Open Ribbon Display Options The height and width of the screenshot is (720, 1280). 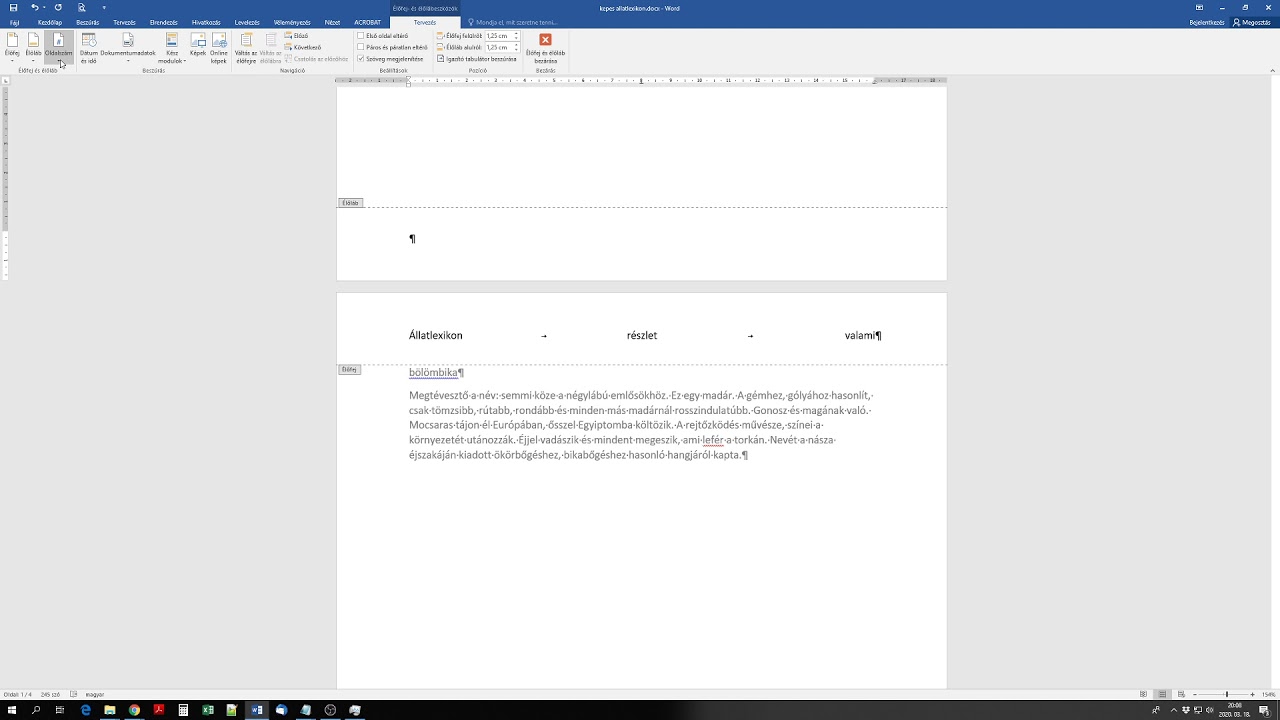tap(1199, 7)
